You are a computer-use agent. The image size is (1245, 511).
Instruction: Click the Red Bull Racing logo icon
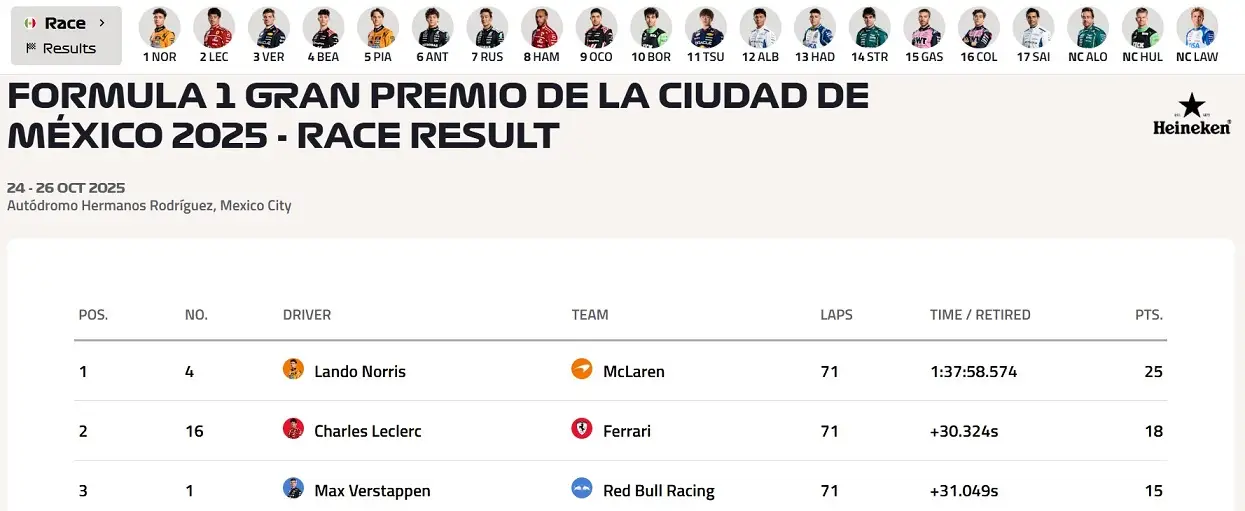(581, 490)
